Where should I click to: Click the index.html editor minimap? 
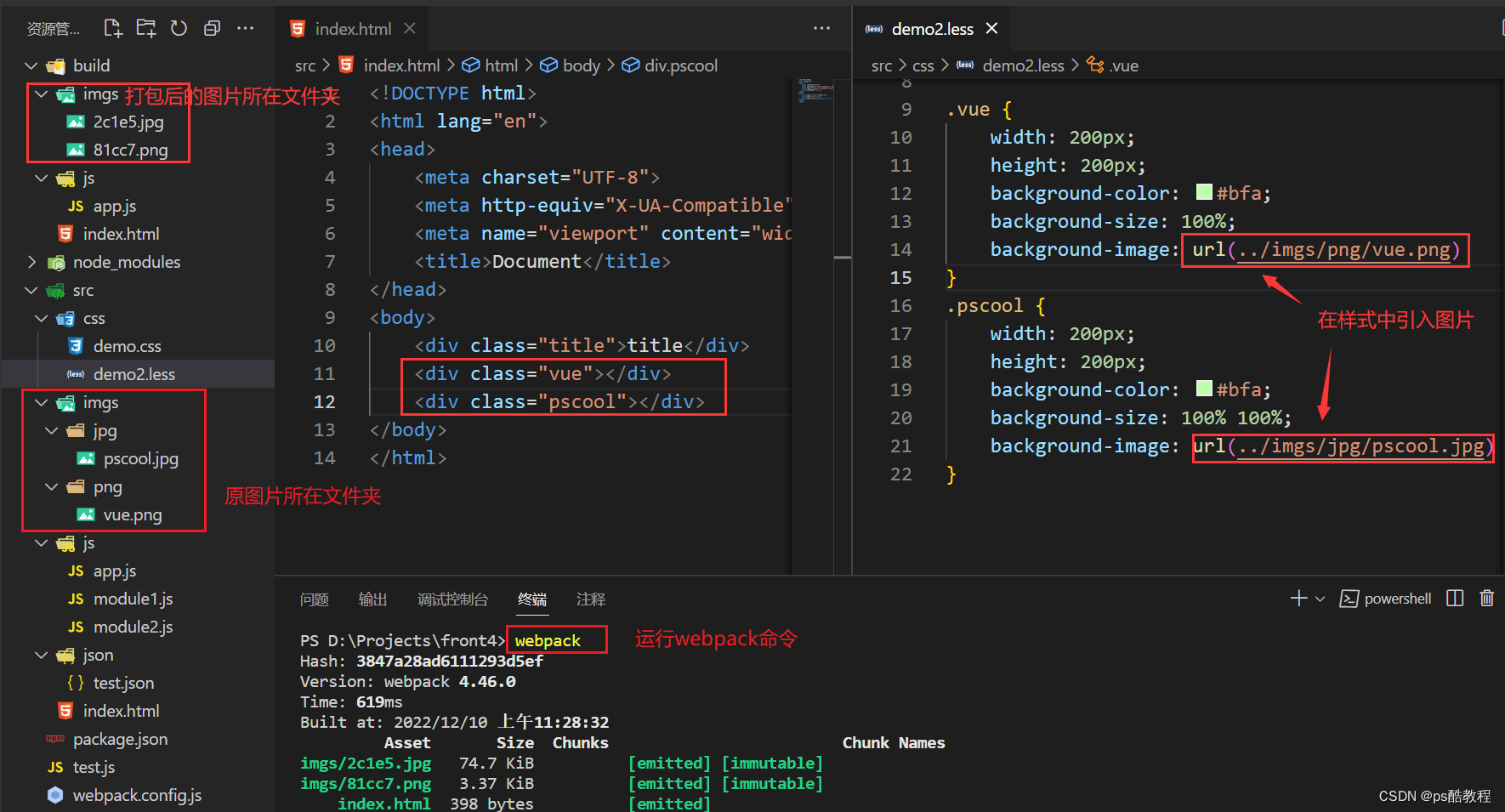815,90
